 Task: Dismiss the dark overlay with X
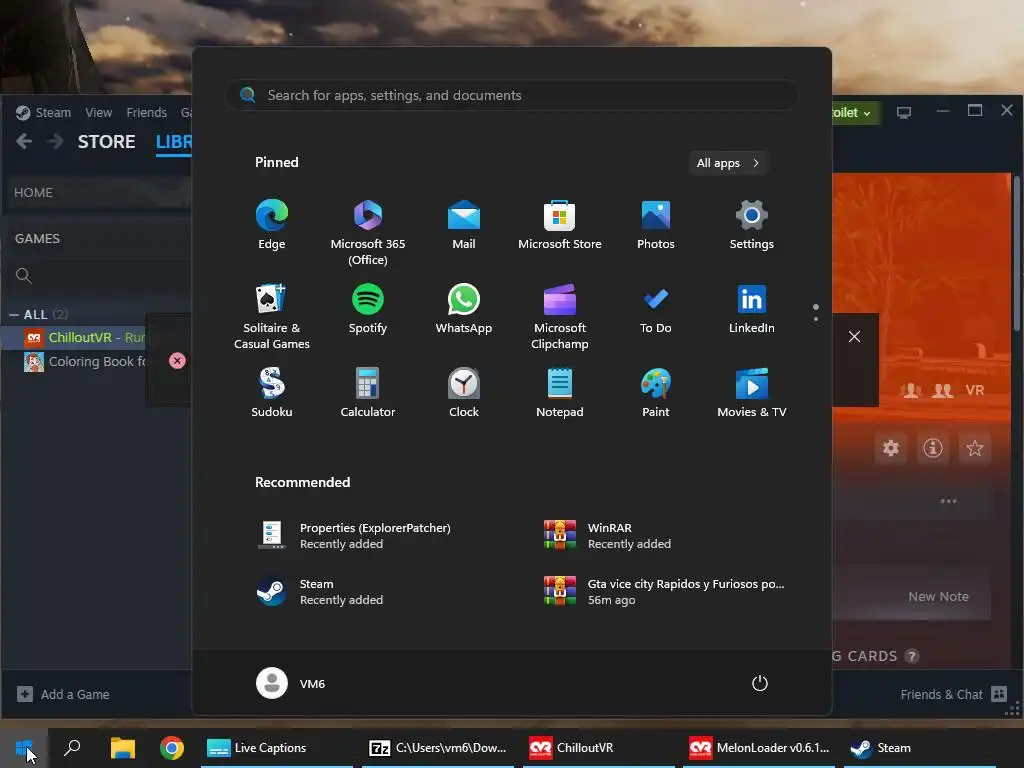[x=854, y=337]
